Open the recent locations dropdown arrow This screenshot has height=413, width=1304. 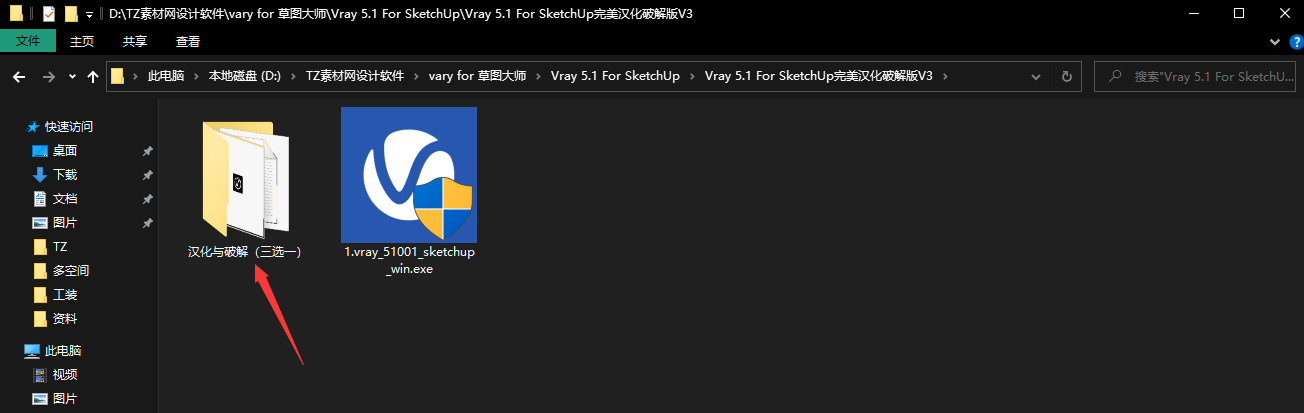(72, 77)
